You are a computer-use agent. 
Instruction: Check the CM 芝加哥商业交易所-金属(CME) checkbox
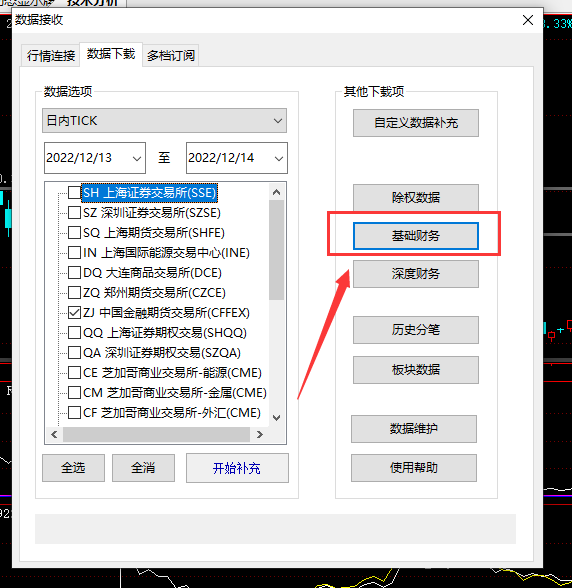[x=74, y=393]
